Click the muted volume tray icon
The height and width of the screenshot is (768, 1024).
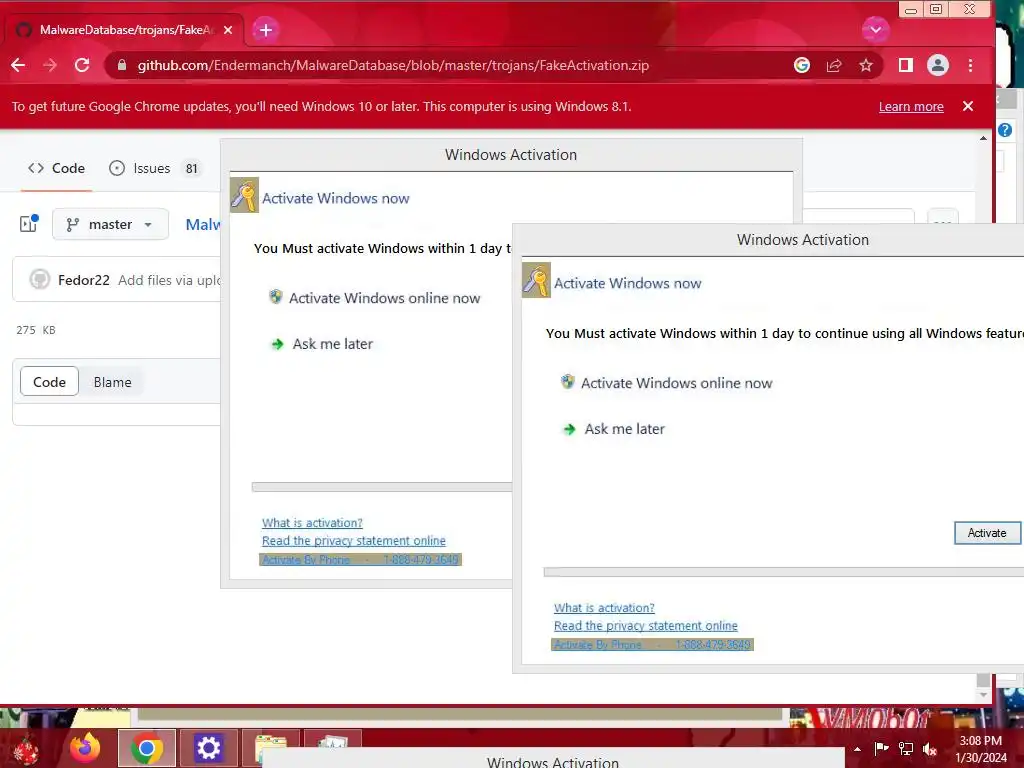point(930,749)
